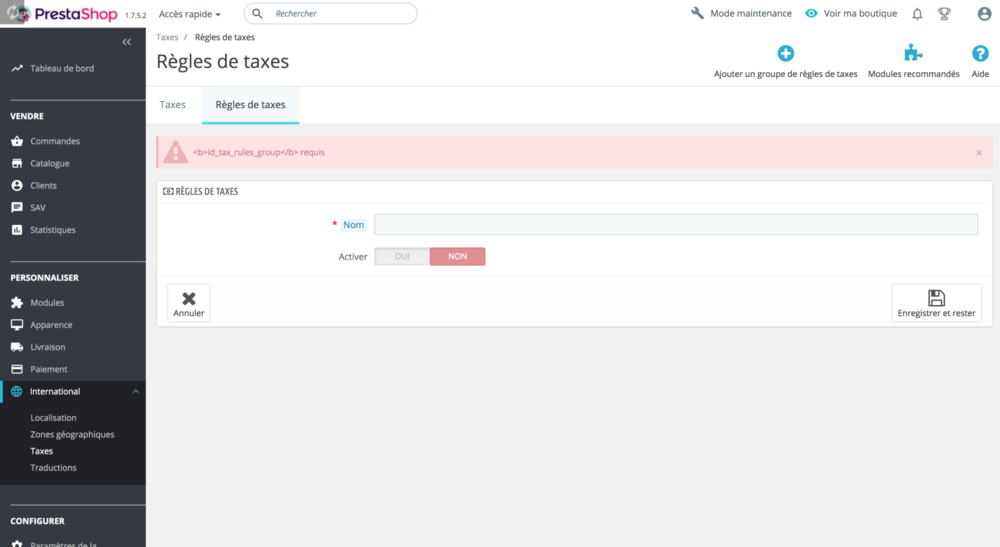Open Clients in the sidebar
1000x547 pixels.
(x=43, y=186)
